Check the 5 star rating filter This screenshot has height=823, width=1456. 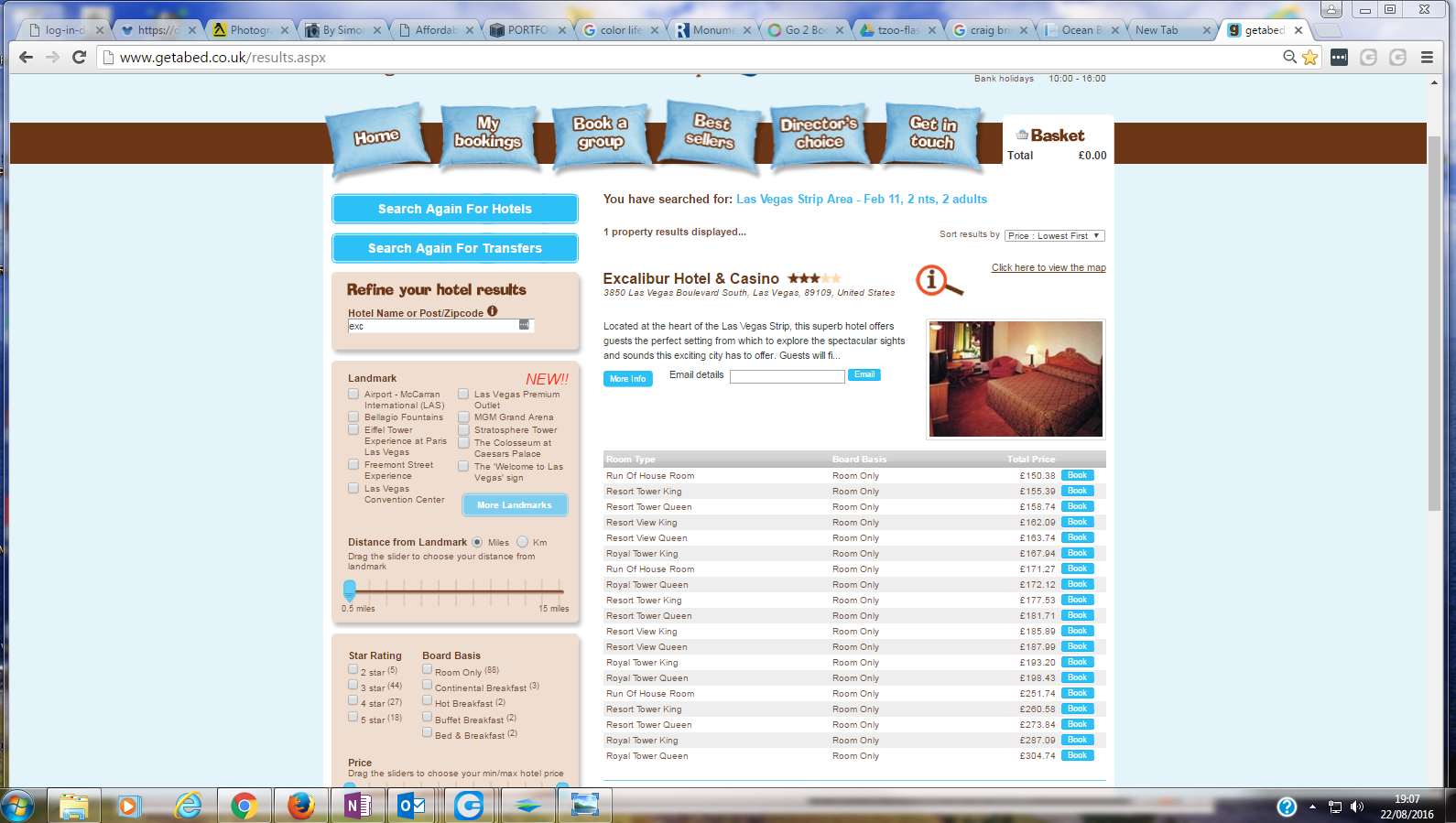353,717
